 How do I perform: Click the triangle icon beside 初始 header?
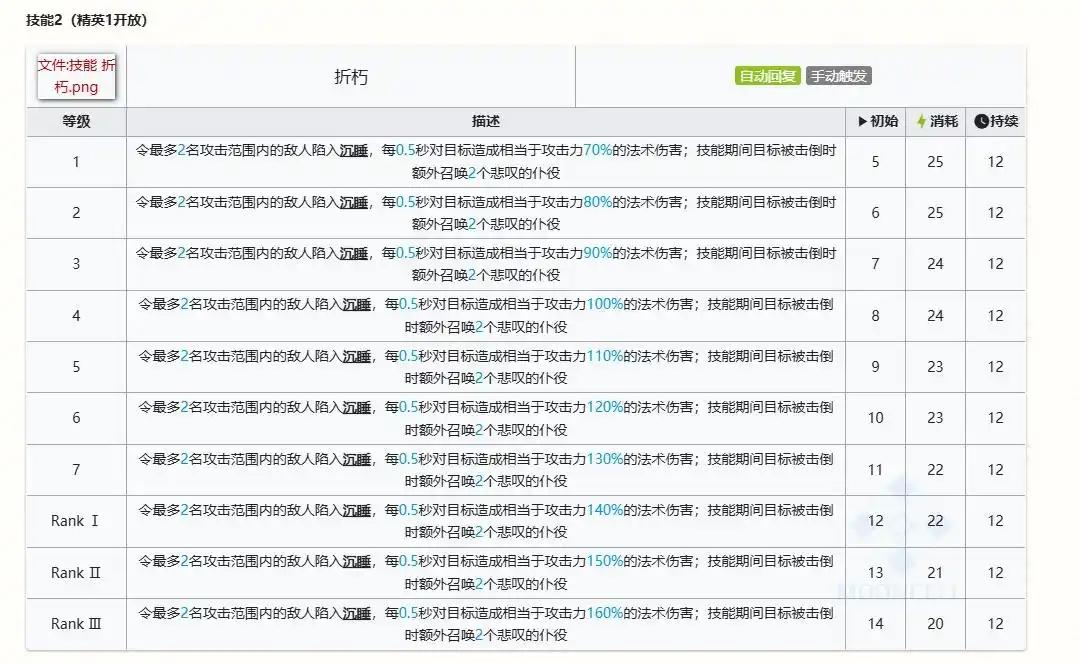[863, 122]
